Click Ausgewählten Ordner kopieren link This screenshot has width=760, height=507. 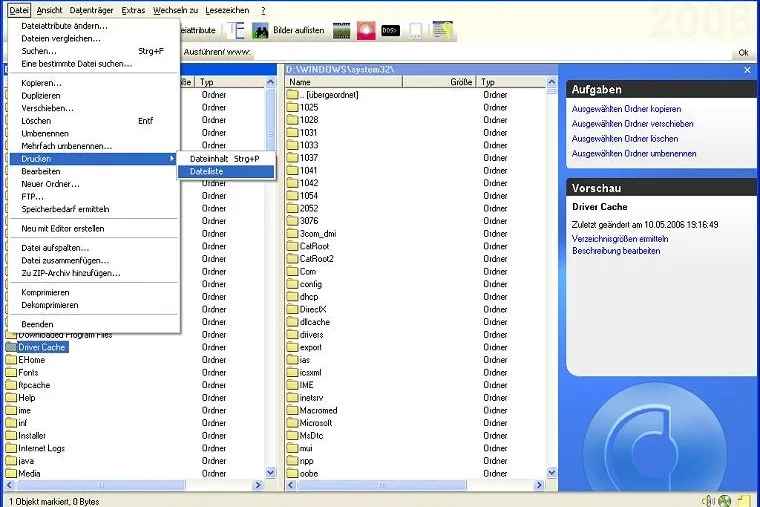click(626, 109)
